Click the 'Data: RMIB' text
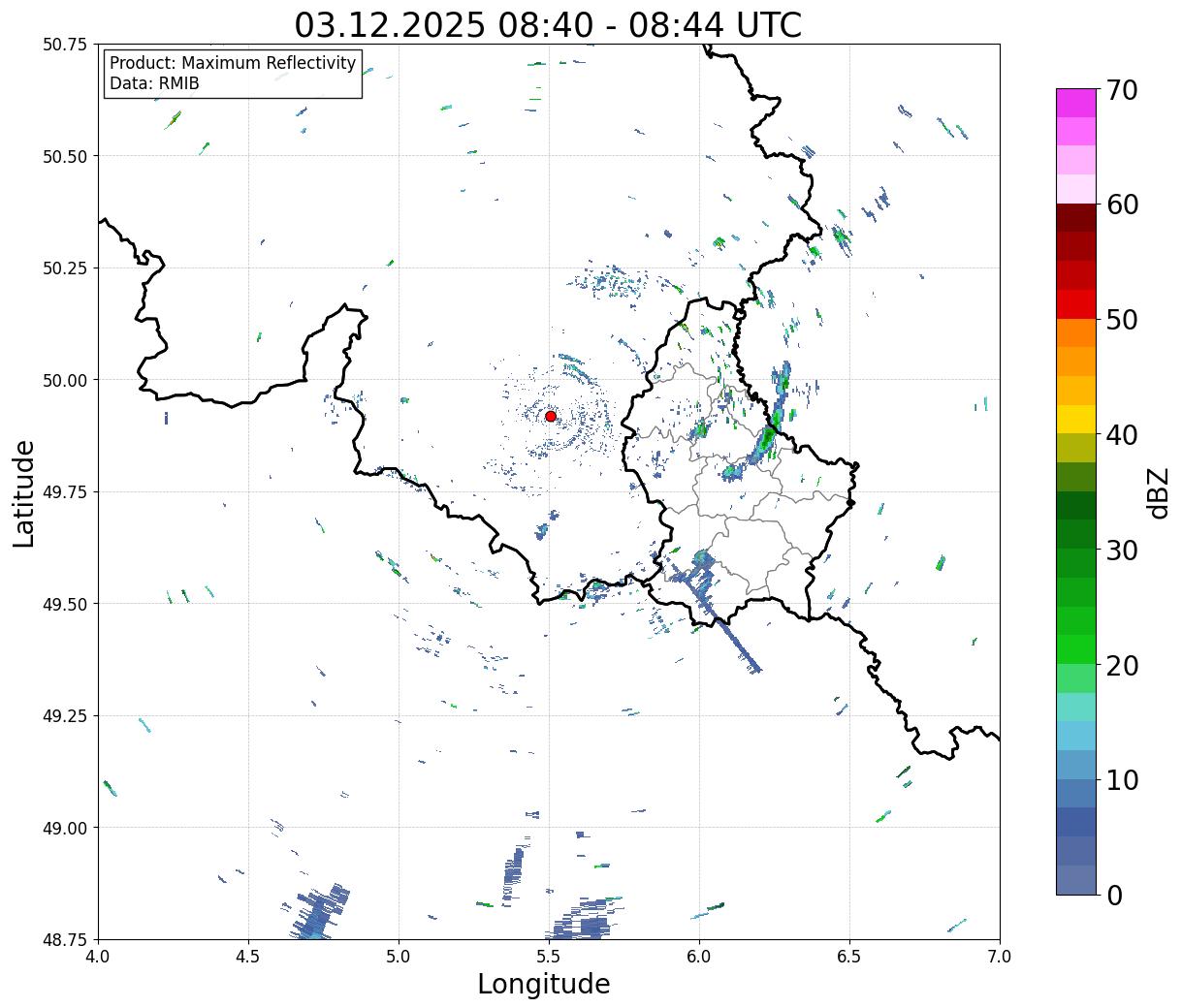The height and width of the screenshot is (1008, 1182). [154, 83]
